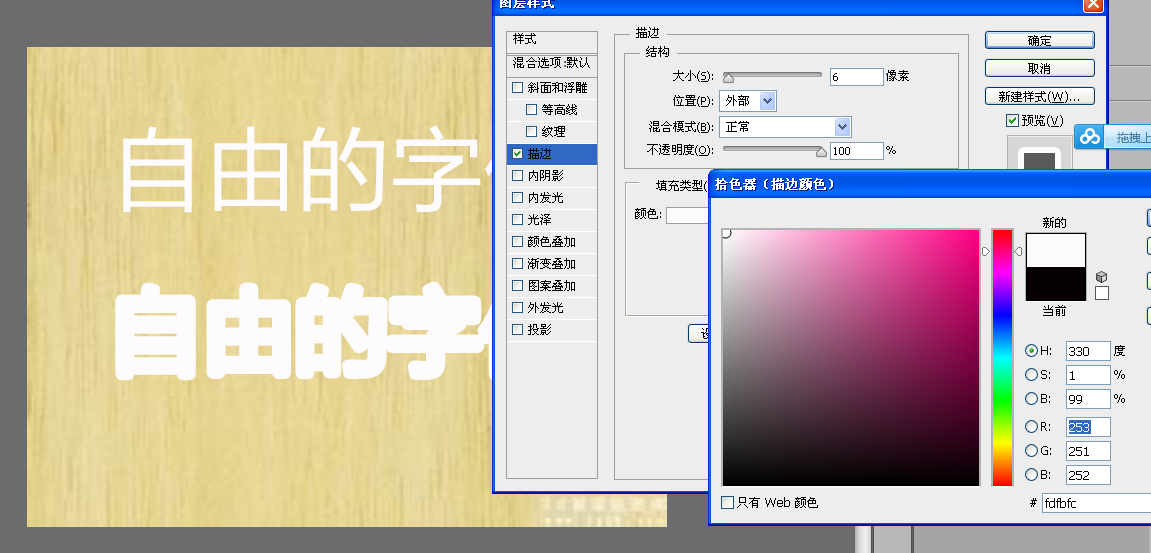This screenshot has height=553, width=1151.
Task: Click the opacity percent input field
Action: pyautogui.click(x=857, y=151)
